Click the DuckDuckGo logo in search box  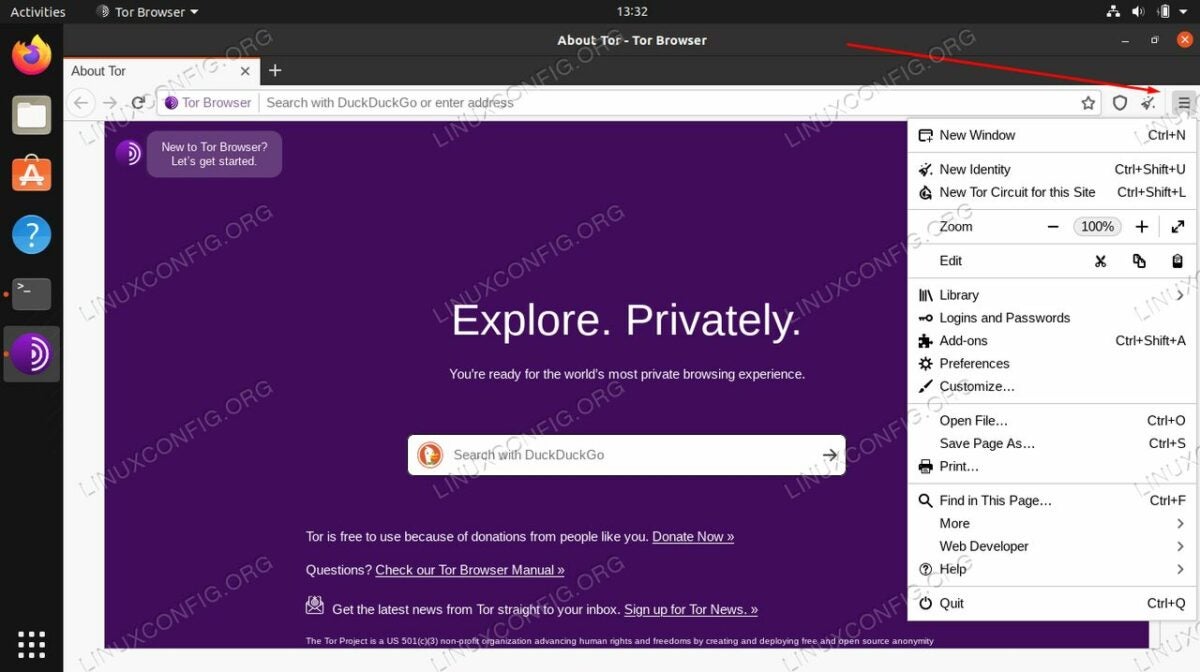click(x=430, y=455)
